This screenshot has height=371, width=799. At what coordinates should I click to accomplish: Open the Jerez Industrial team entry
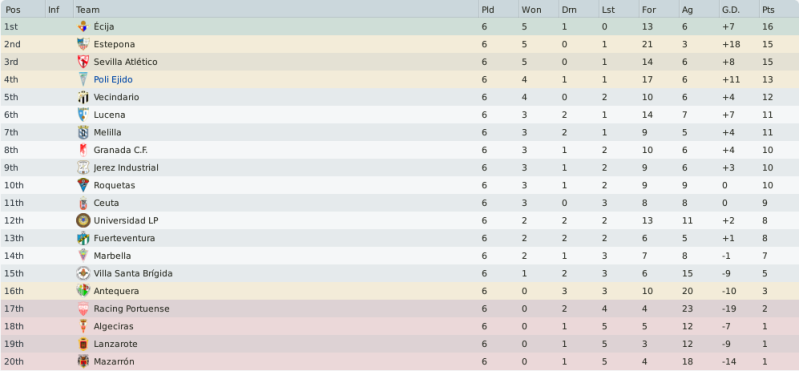[126, 168]
